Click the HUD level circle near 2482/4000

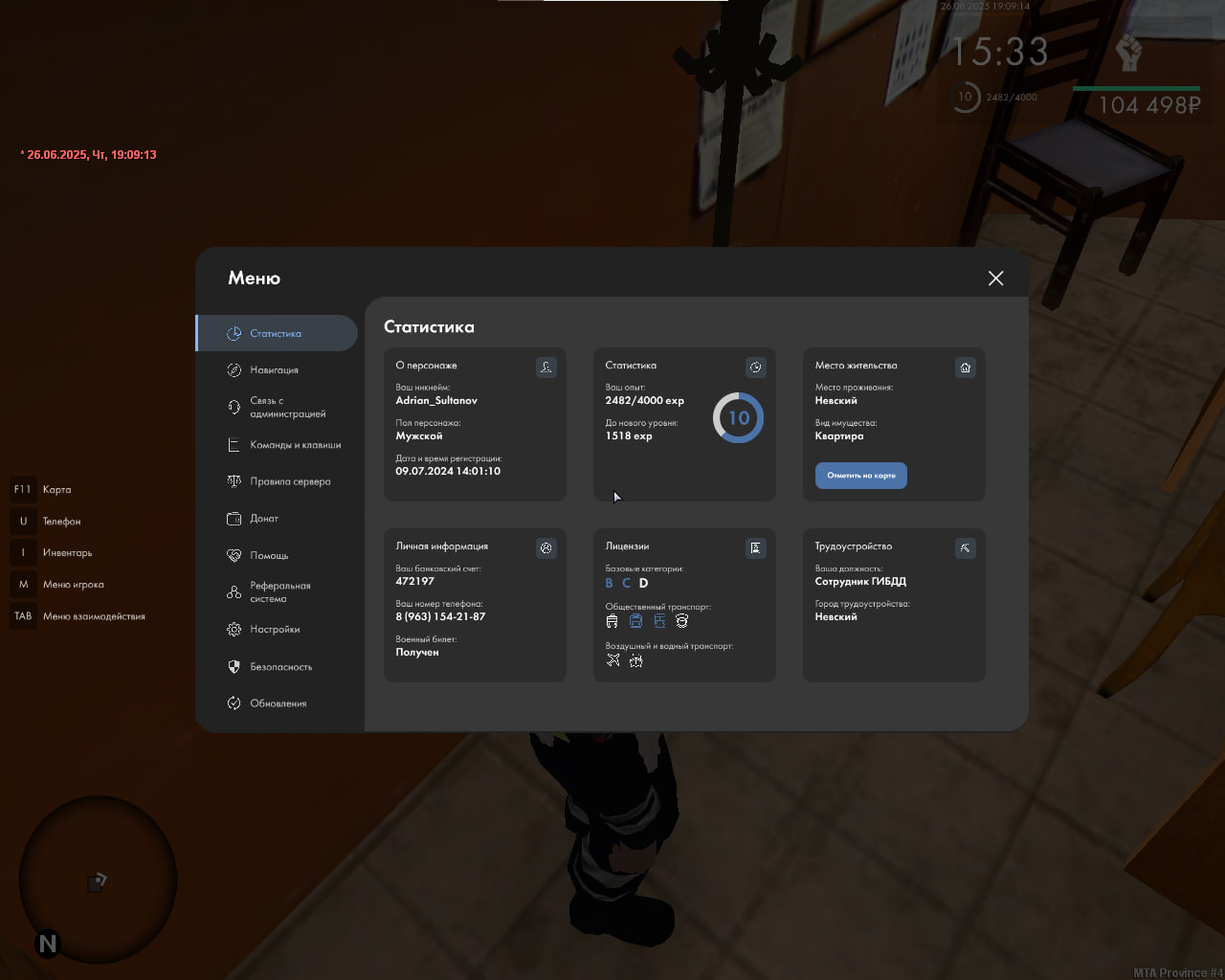(965, 97)
